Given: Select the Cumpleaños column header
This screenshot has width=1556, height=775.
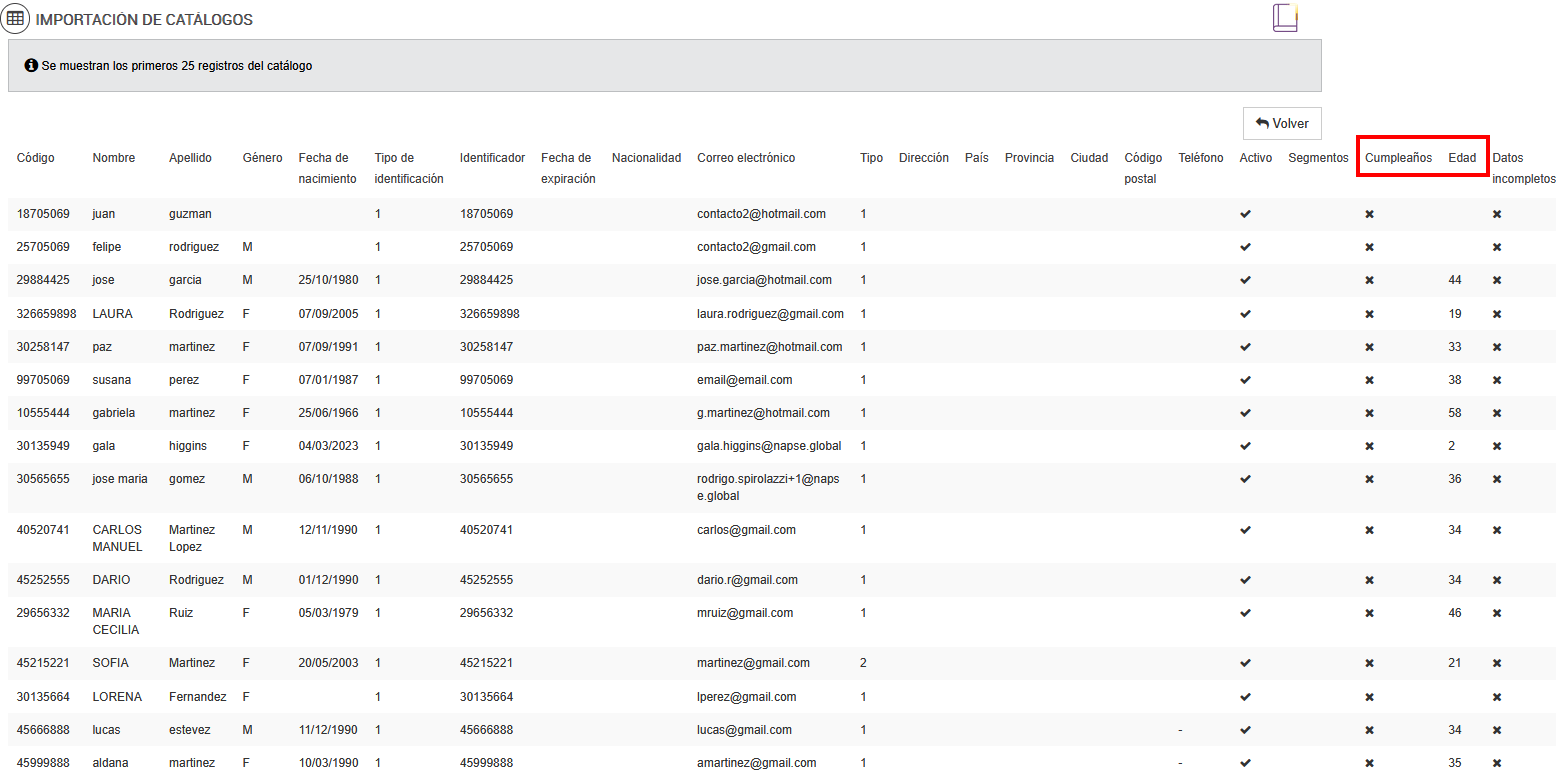Looking at the screenshot, I should click(x=1398, y=158).
